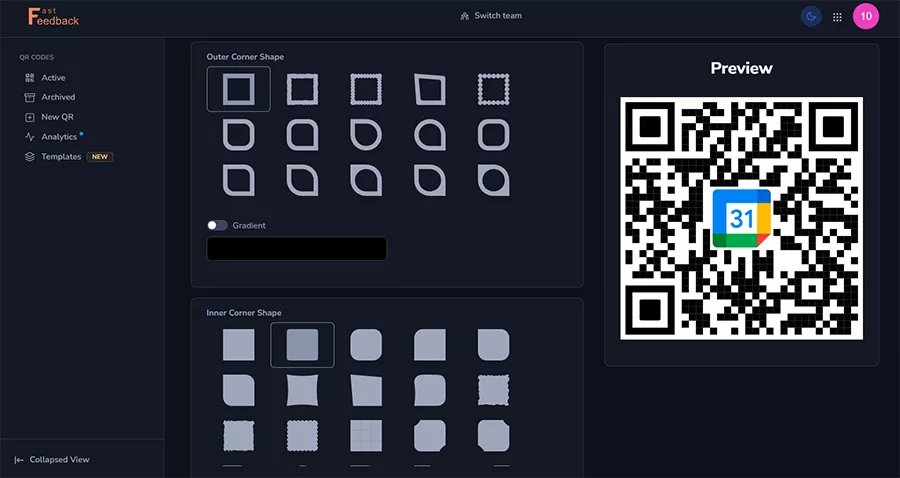Image resolution: width=900 pixels, height=478 pixels.
Task: Choose the scalloped inner shape in third row
Action: [302, 436]
